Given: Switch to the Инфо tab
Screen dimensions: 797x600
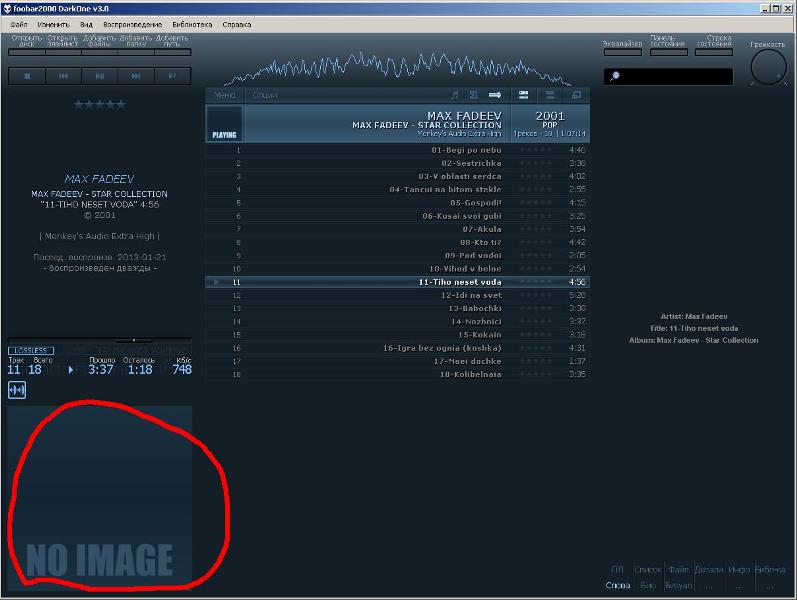Looking at the screenshot, I should point(739,570).
